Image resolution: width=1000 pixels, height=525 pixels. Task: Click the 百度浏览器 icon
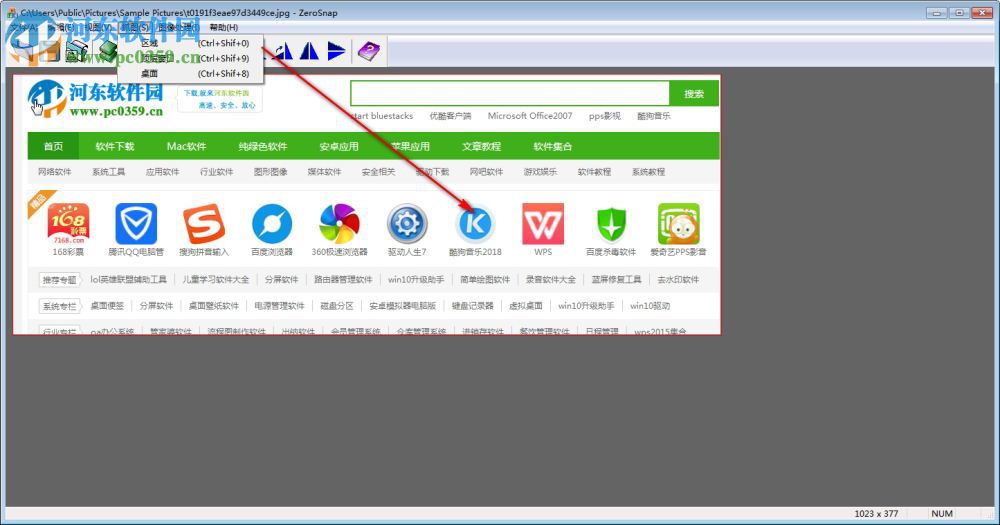coord(272,224)
